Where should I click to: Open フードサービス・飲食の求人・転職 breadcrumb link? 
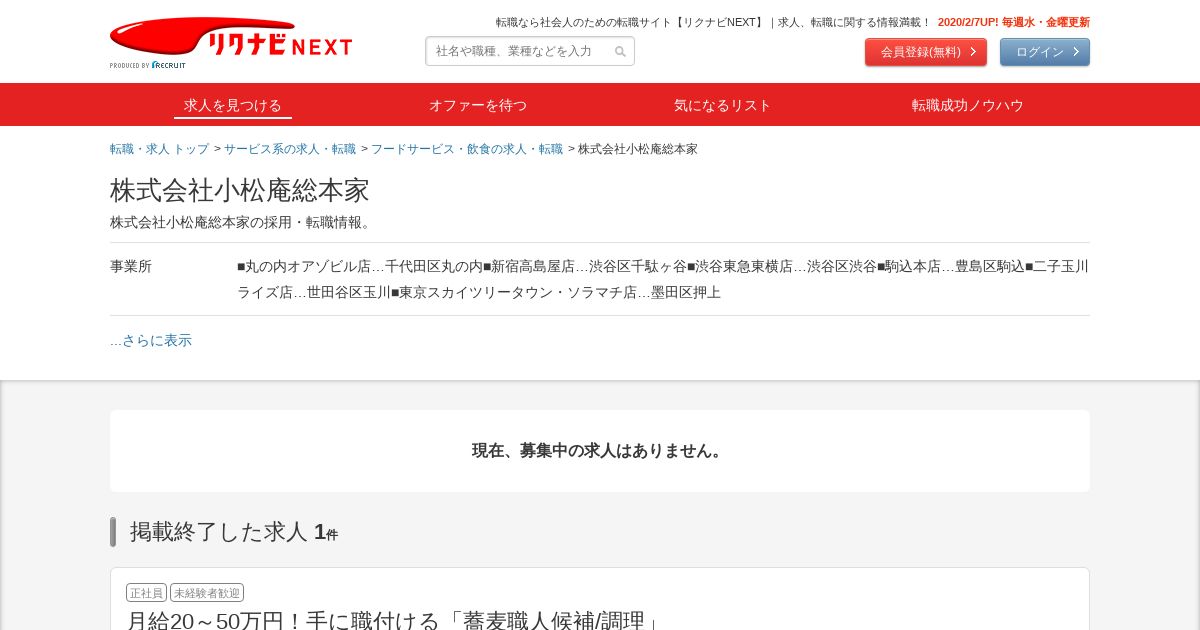pos(467,149)
